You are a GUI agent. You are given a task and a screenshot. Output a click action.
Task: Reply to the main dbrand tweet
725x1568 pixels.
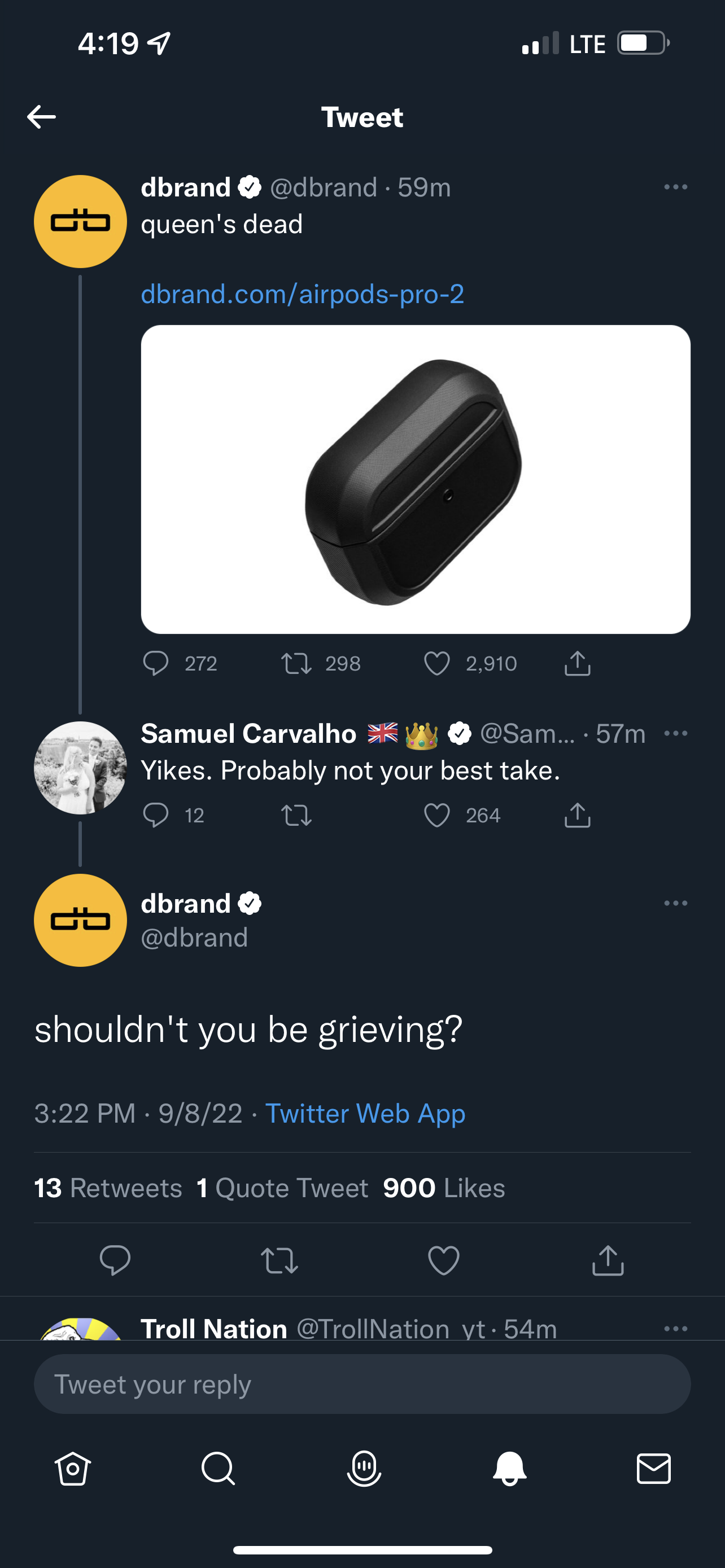pos(115,1260)
